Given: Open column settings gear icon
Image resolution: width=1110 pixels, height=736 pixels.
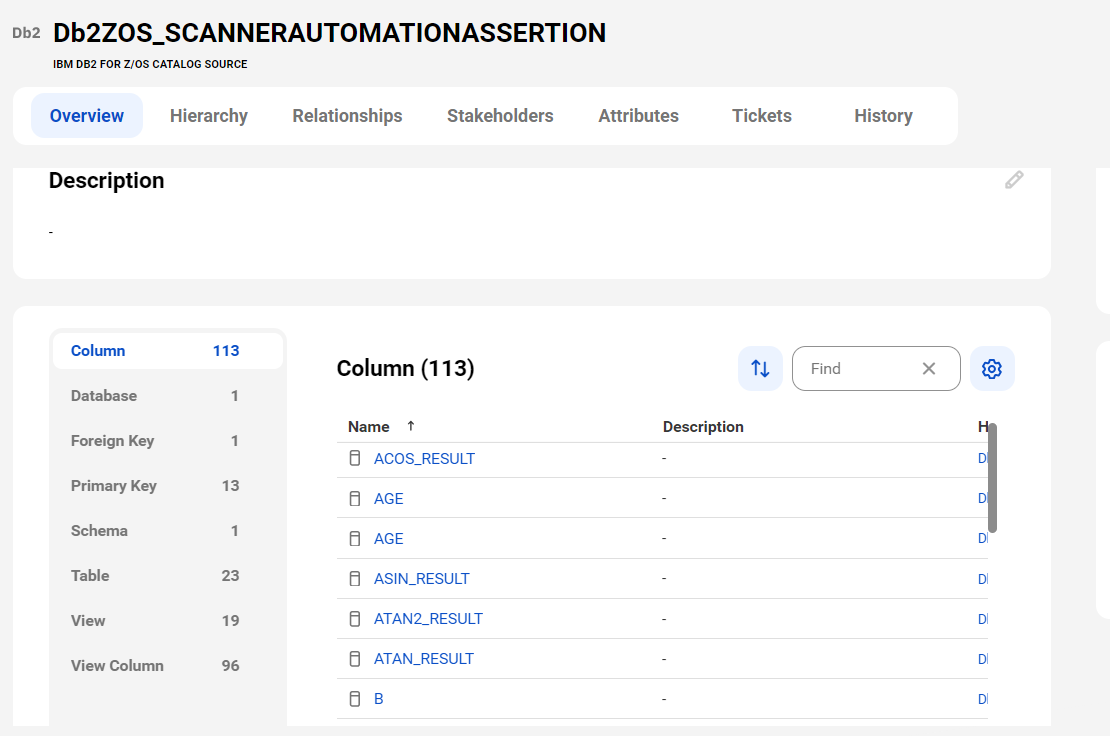Looking at the screenshot, I should tap(992, 369).
